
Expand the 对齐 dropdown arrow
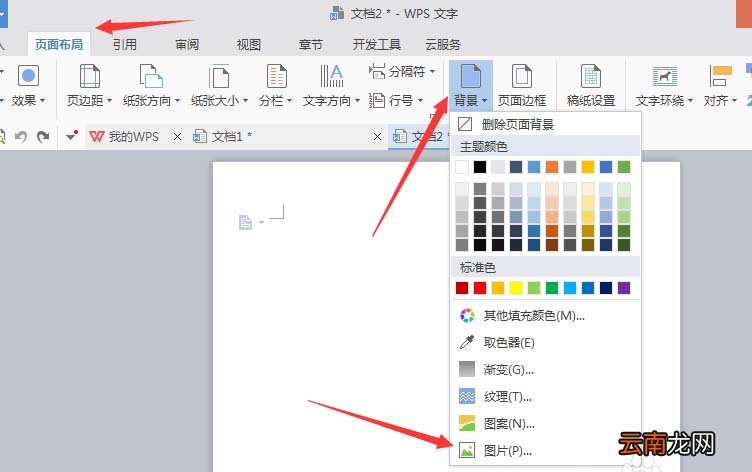pyautogui.click(x=734, y=101)
